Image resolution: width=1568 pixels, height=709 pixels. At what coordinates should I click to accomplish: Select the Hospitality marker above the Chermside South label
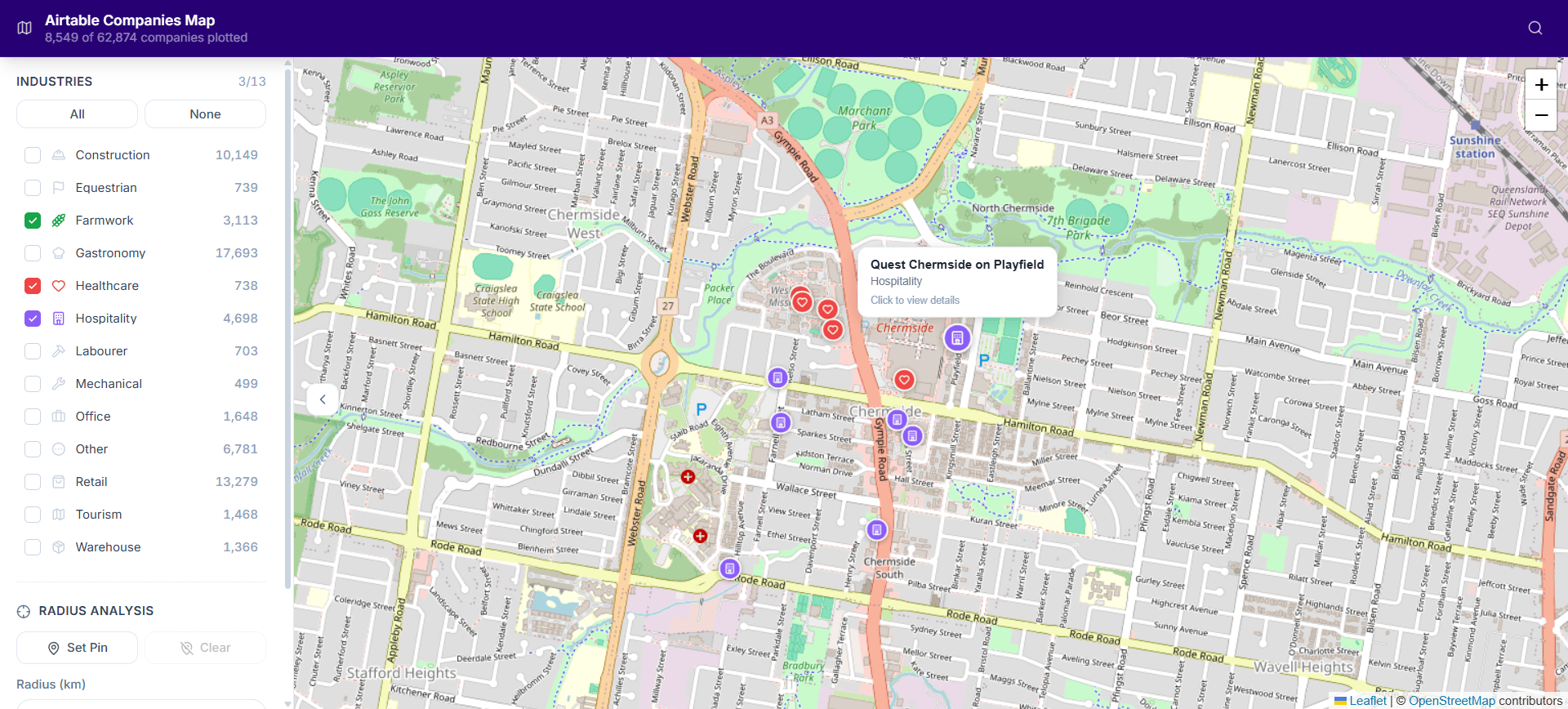tap(876, 530)
